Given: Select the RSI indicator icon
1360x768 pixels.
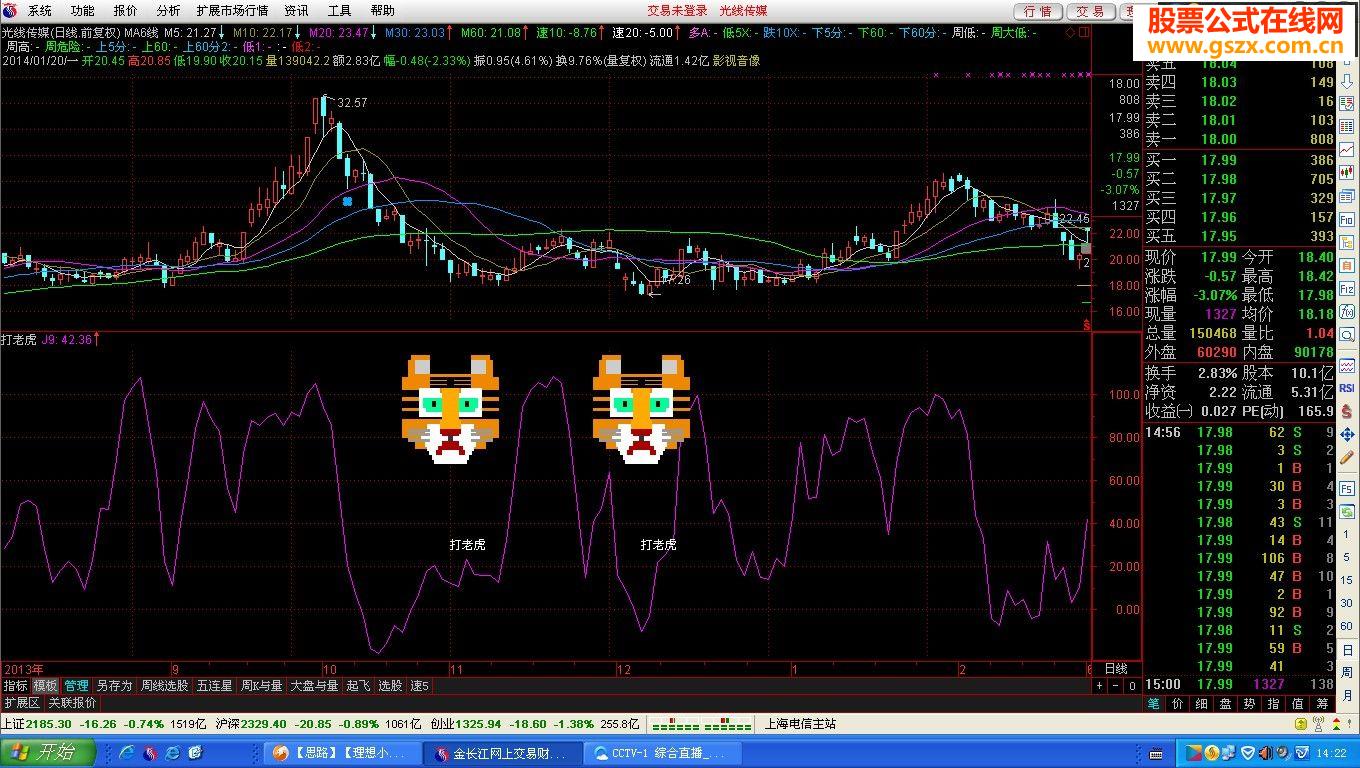Looking at the screenshot, I should [1346, 387].
